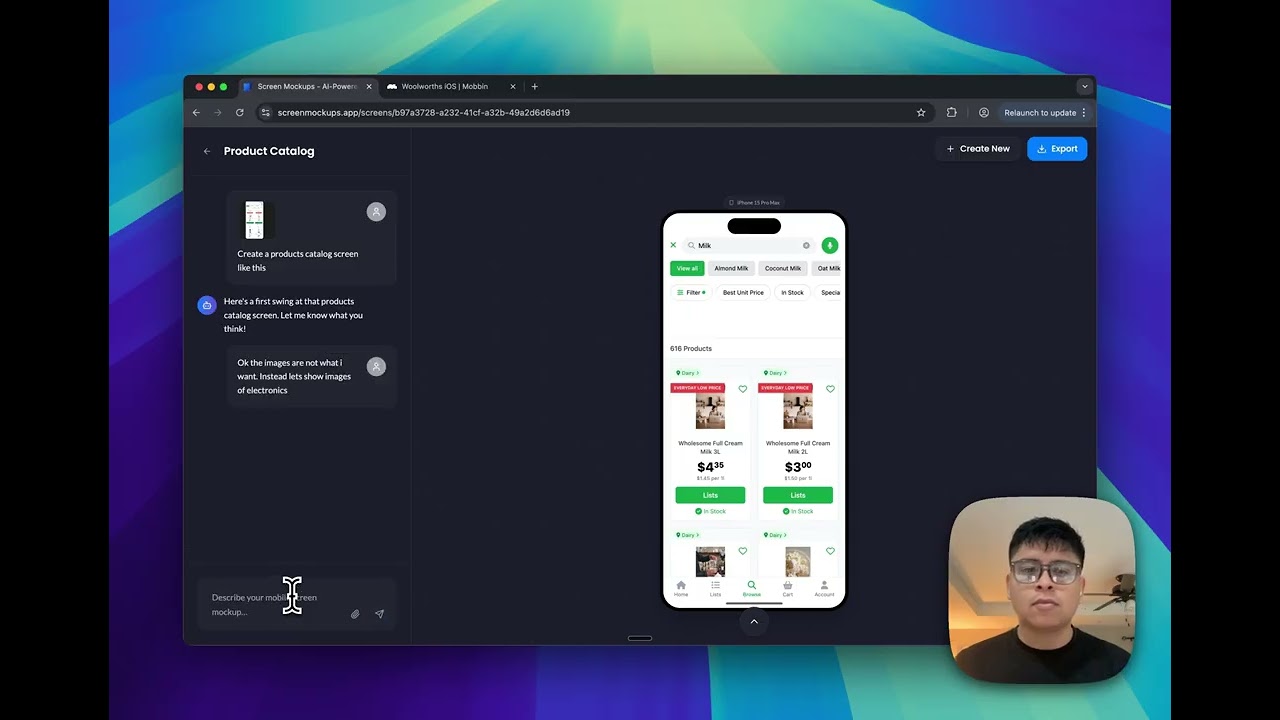The height and width of the screenshot is (720, 1280).
Task: Click the $3.00 price text
Action: click(x=798, y=467)
